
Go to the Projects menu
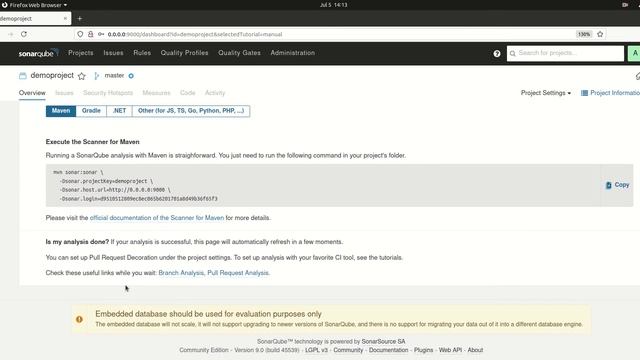coord(81,53)
